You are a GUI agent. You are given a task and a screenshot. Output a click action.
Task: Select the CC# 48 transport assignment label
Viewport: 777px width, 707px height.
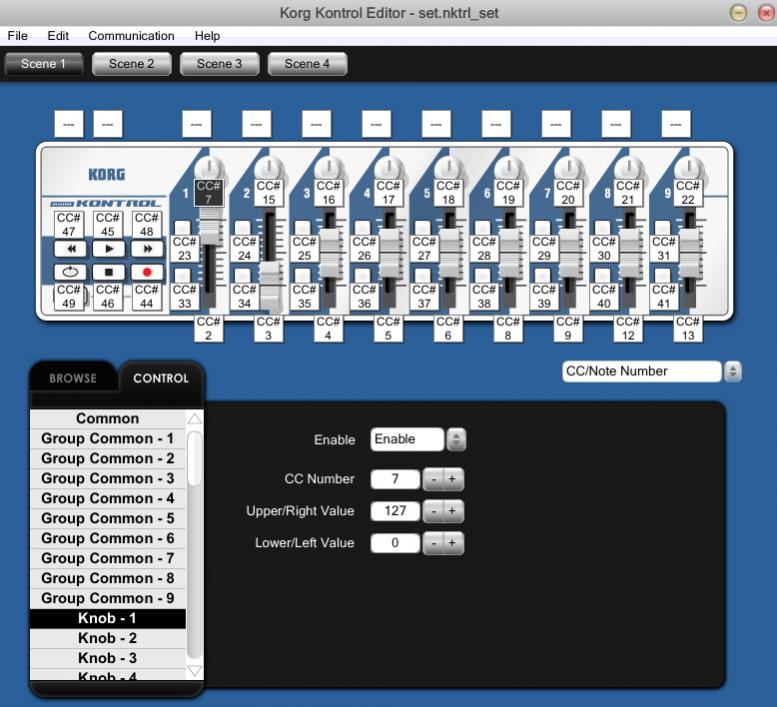click(147, 224)
